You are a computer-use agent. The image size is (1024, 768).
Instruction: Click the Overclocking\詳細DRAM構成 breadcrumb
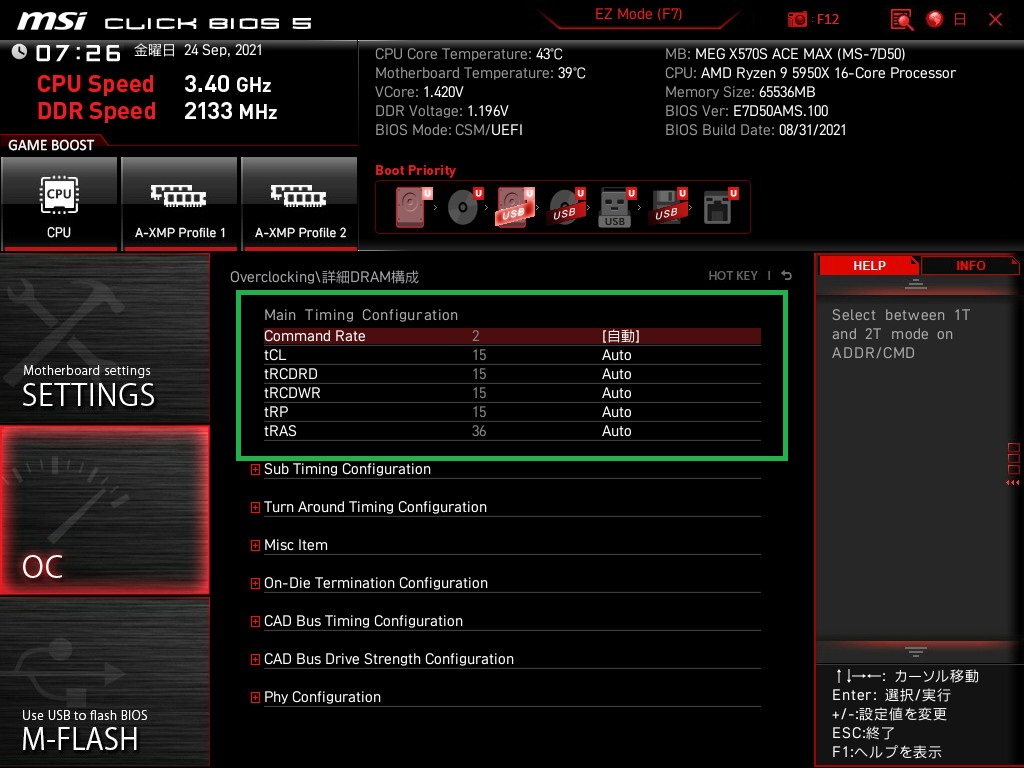[x=324, y=277]
